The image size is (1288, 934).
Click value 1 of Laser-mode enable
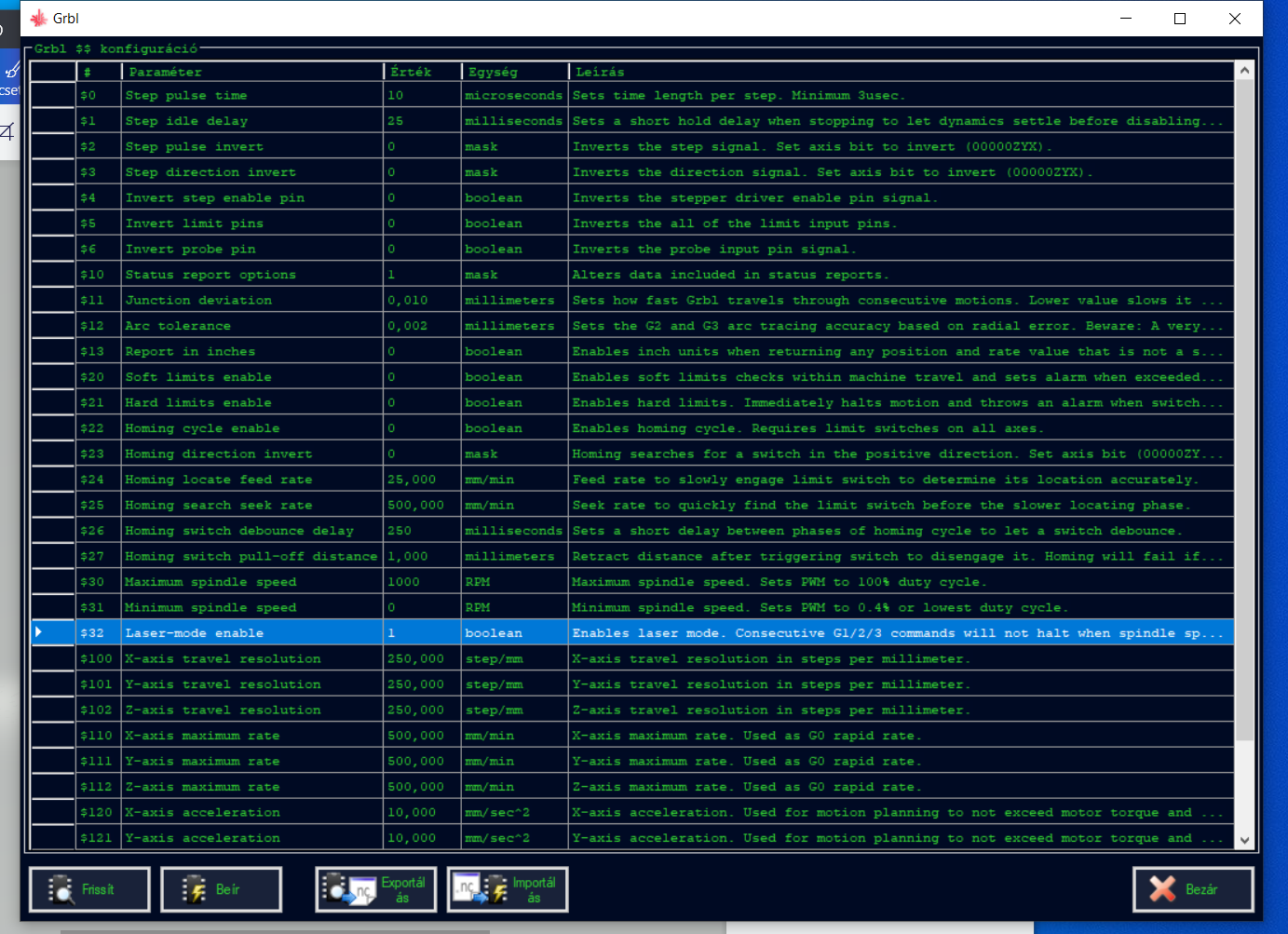pyautogui.click(x=423, y=633)
